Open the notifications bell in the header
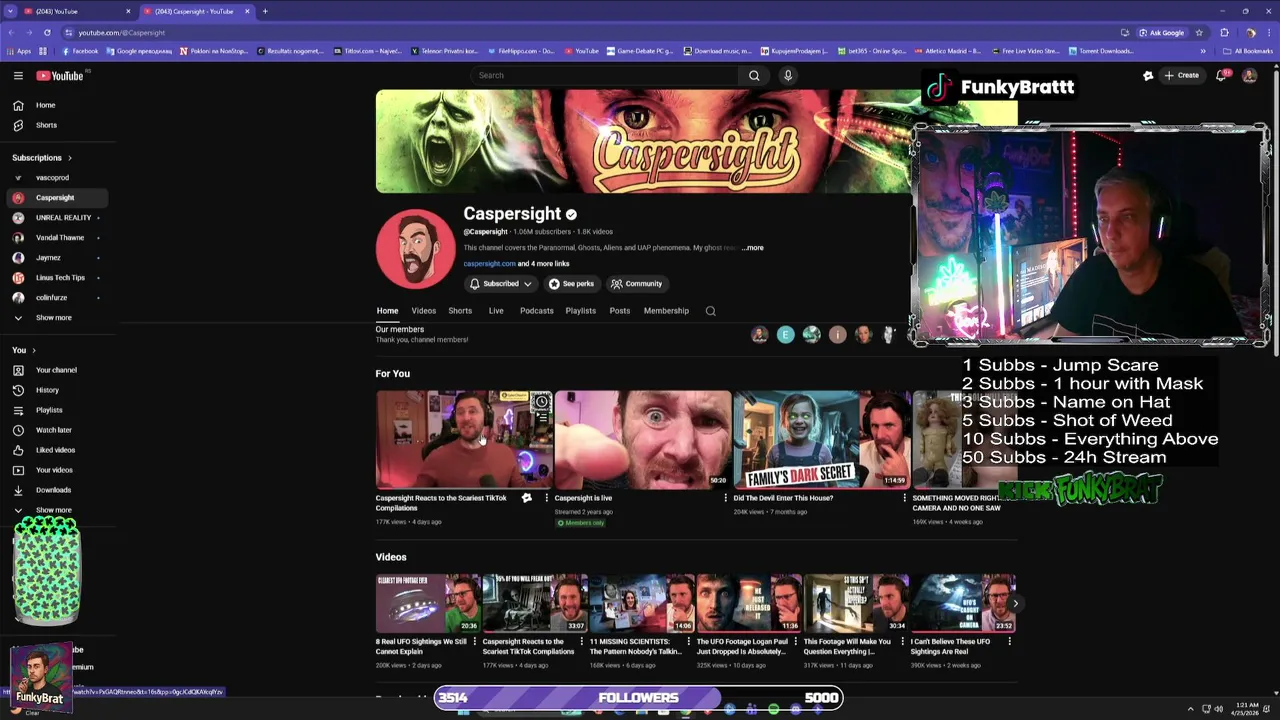This screenshot has width=1280, height=720. [x=1221, y=75]
